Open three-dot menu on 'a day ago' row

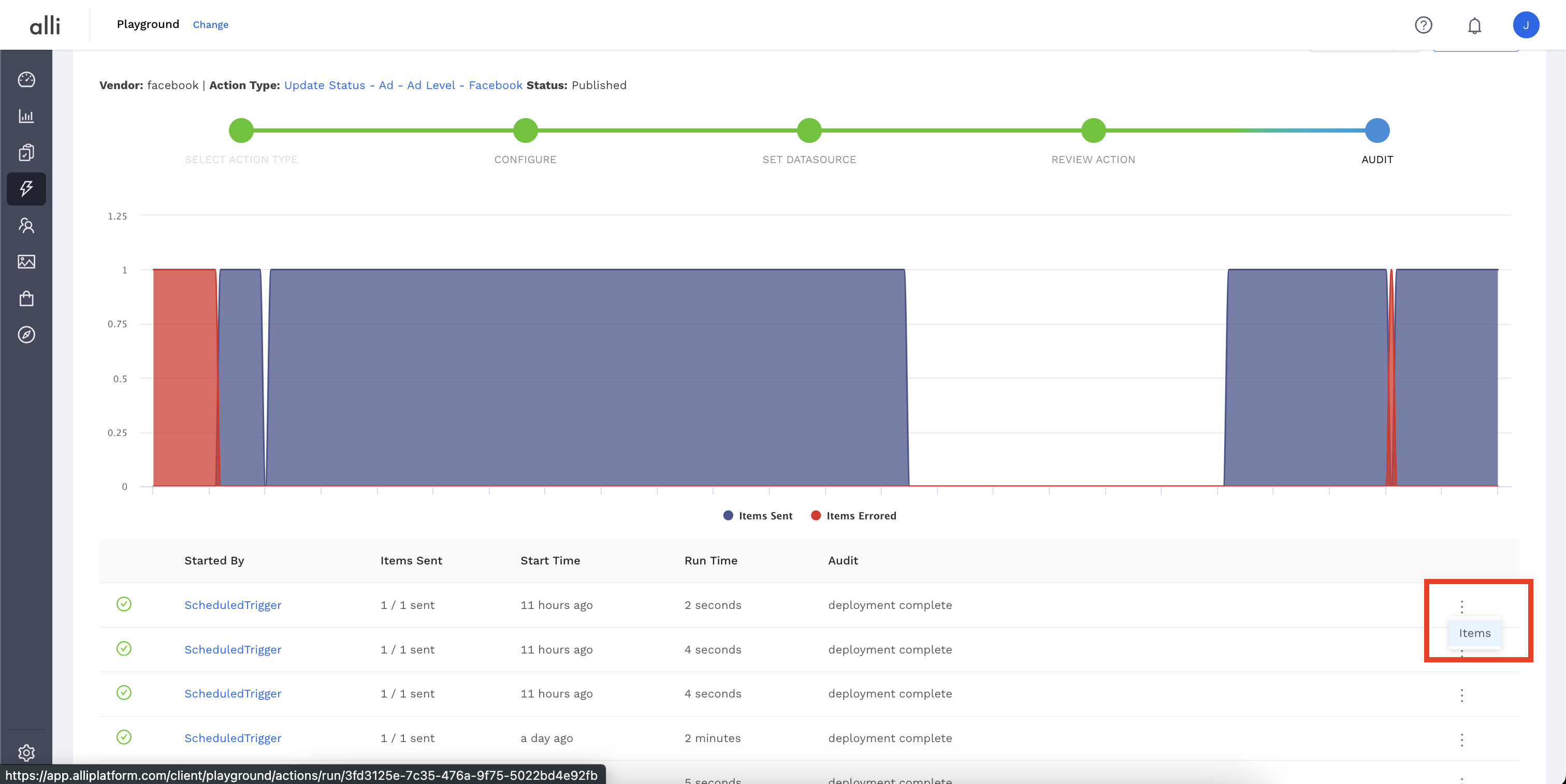click(x=1461, y=739)
